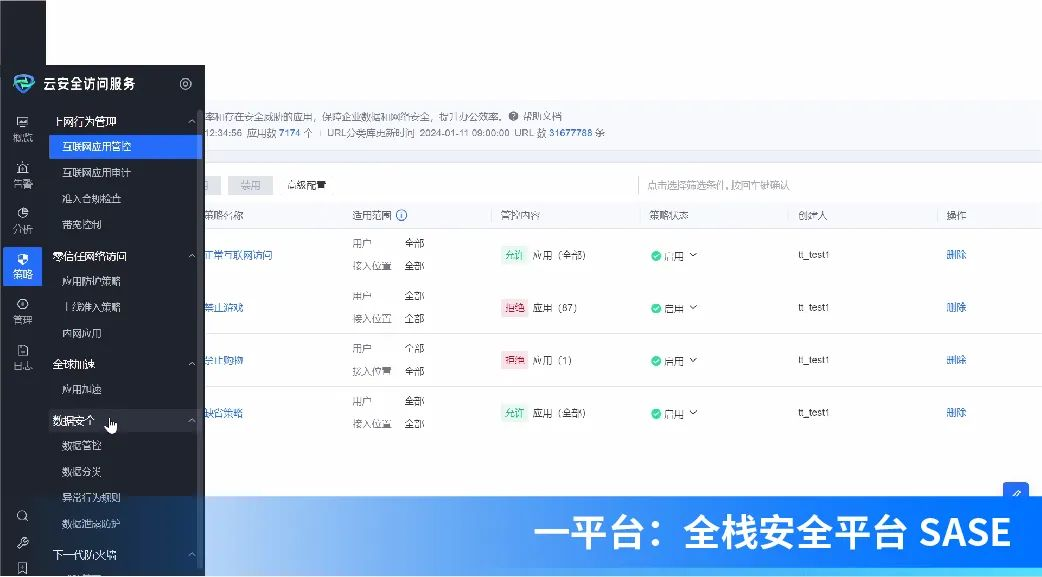Collapse the 全球加速 section chevron

[x=192, y=364]
